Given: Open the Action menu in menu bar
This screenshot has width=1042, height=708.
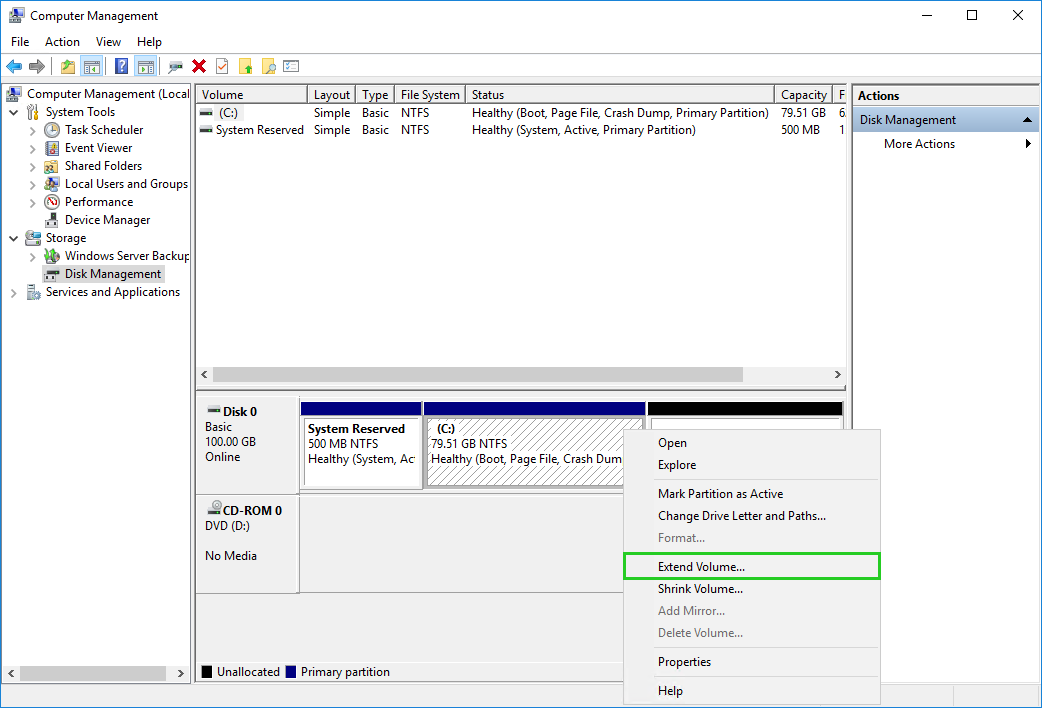Looking at the screenshot, I should tap(62, 42).
